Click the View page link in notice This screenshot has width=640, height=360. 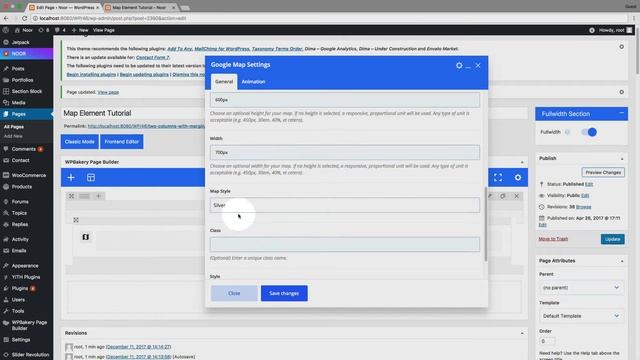pyautogui.click(x=108, y=92)
